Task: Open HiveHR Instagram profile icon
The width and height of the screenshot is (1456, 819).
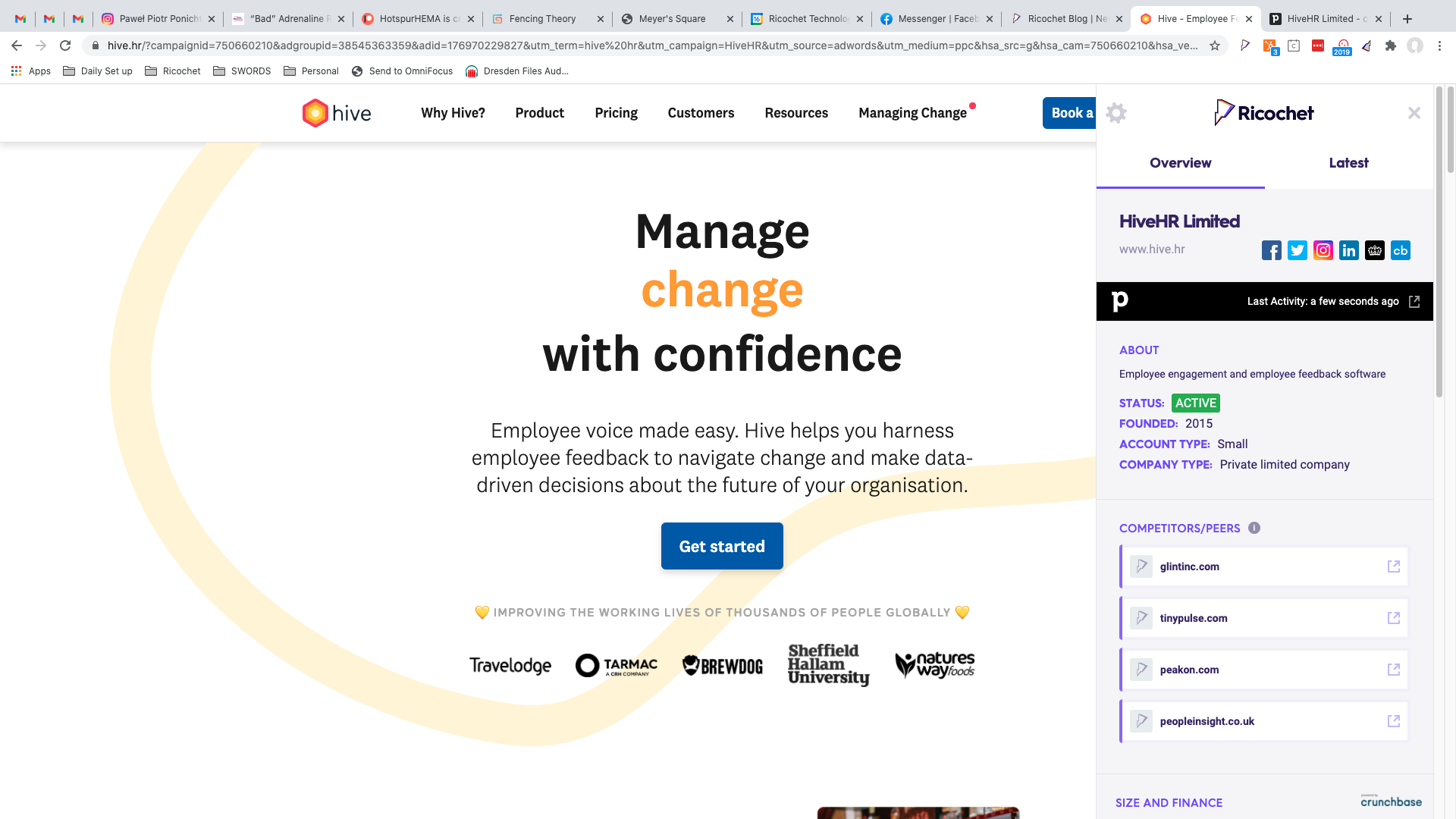Action: (1323, 250)
